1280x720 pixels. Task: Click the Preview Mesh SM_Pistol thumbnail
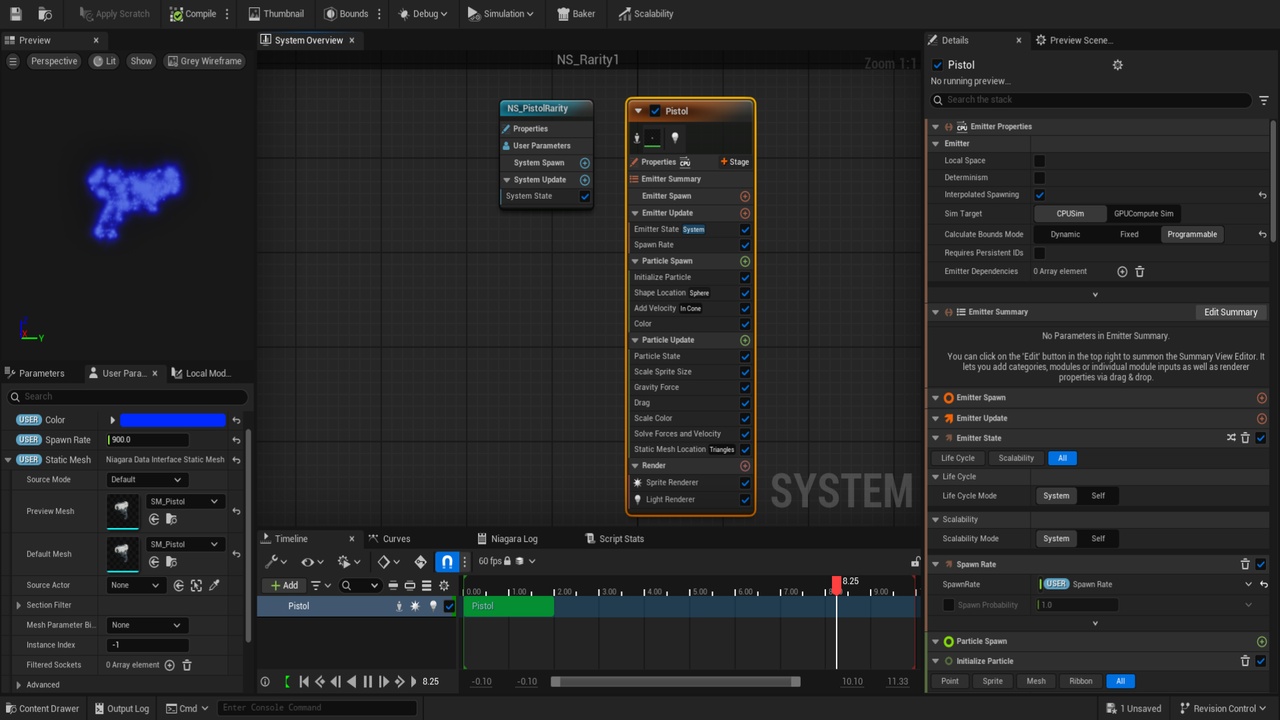tap(123, 511)
